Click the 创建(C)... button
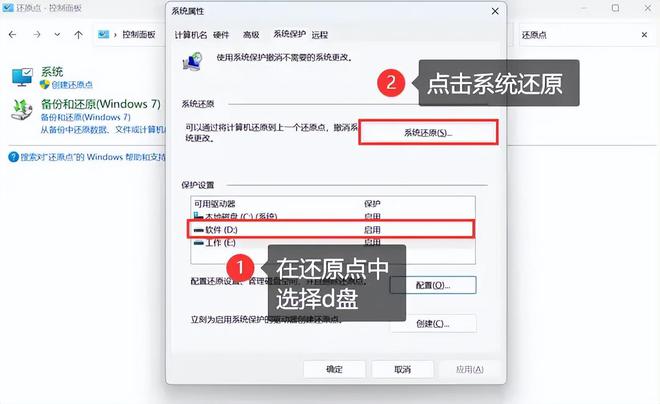The width and height of the screenshot is (660, 404). click(x=433, y=324)
